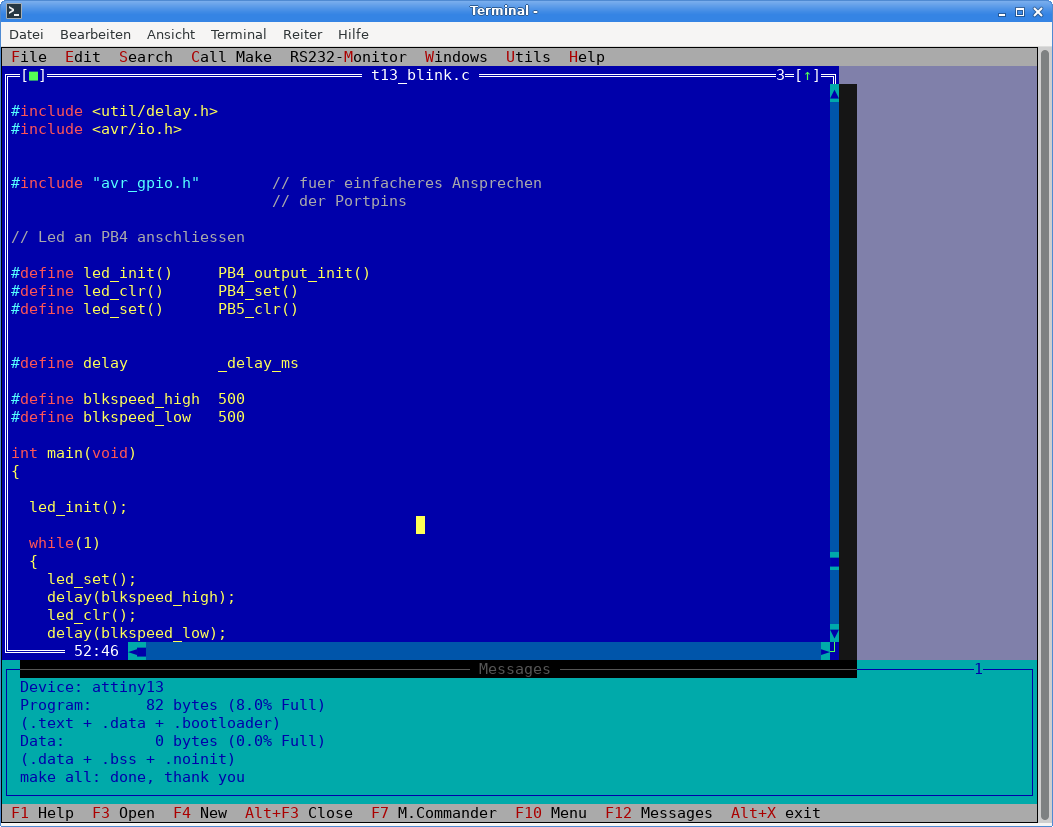The height and width of the screenshot is (827, 1053).
Task: Click F4 New in status line
Action: click(x=200, y=814)
